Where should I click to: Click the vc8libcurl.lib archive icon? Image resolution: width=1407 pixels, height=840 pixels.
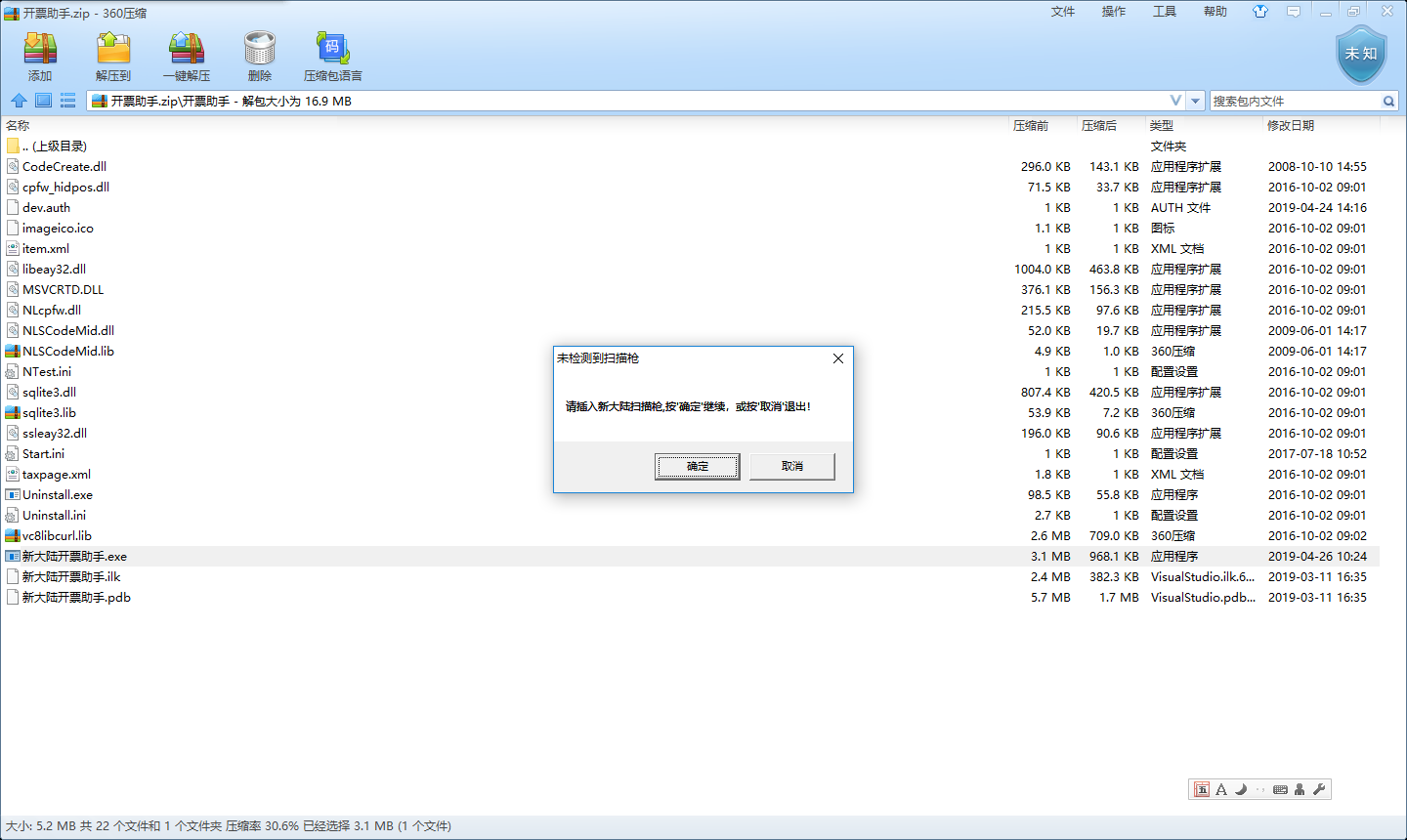[13, 535]
